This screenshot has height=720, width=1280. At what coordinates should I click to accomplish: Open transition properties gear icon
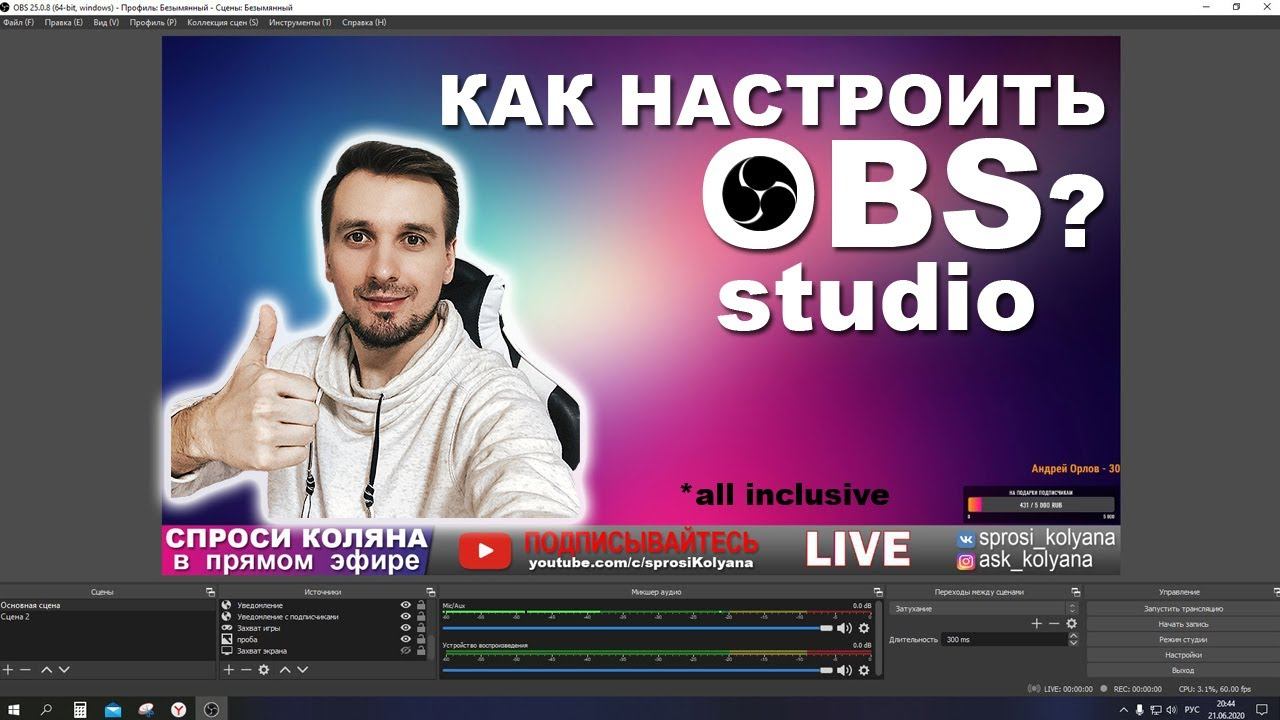(x=1071, y=624)
